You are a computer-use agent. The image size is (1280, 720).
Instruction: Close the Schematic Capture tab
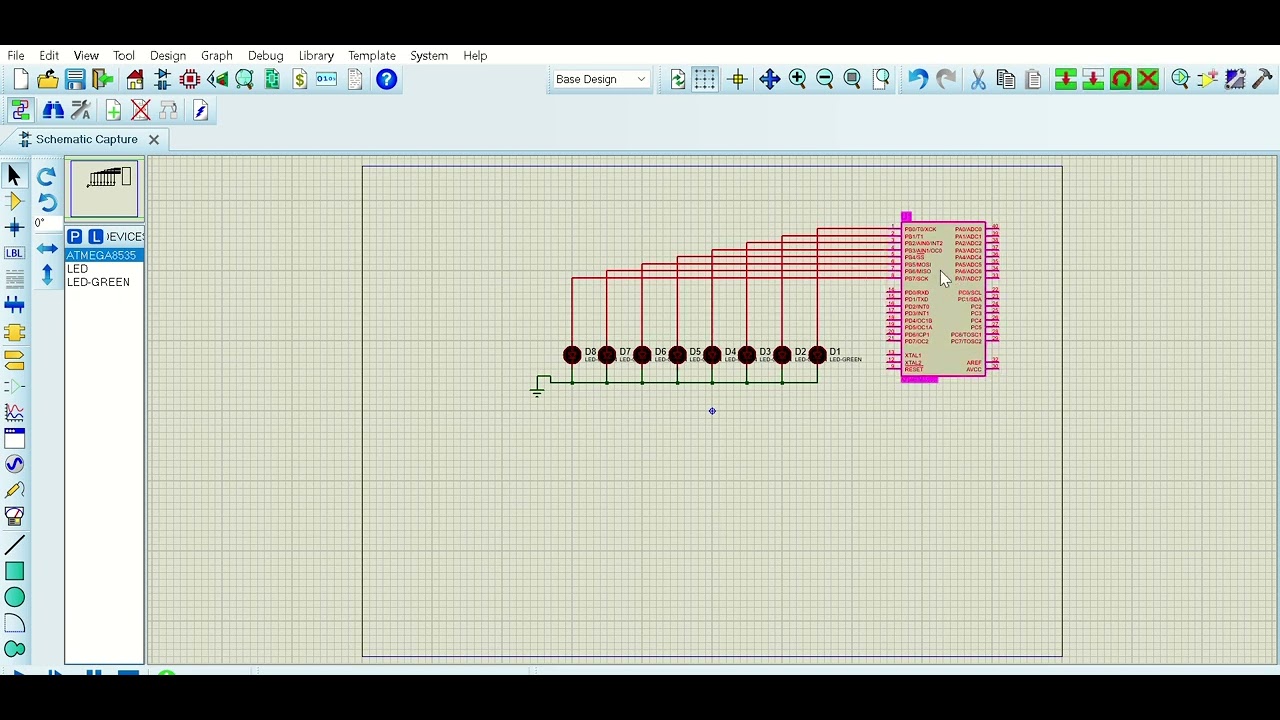tap(154, 140)
